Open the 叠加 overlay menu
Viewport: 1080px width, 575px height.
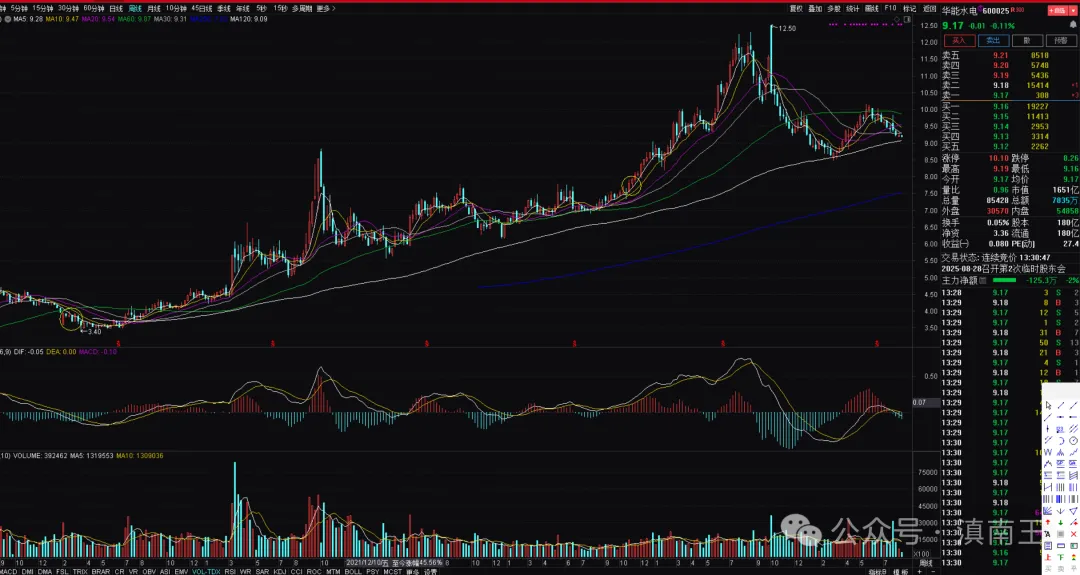[815, 8]
